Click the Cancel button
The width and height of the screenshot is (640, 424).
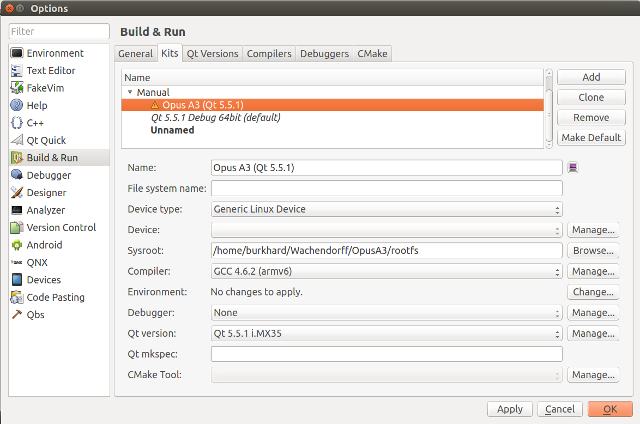coord(560,409)
